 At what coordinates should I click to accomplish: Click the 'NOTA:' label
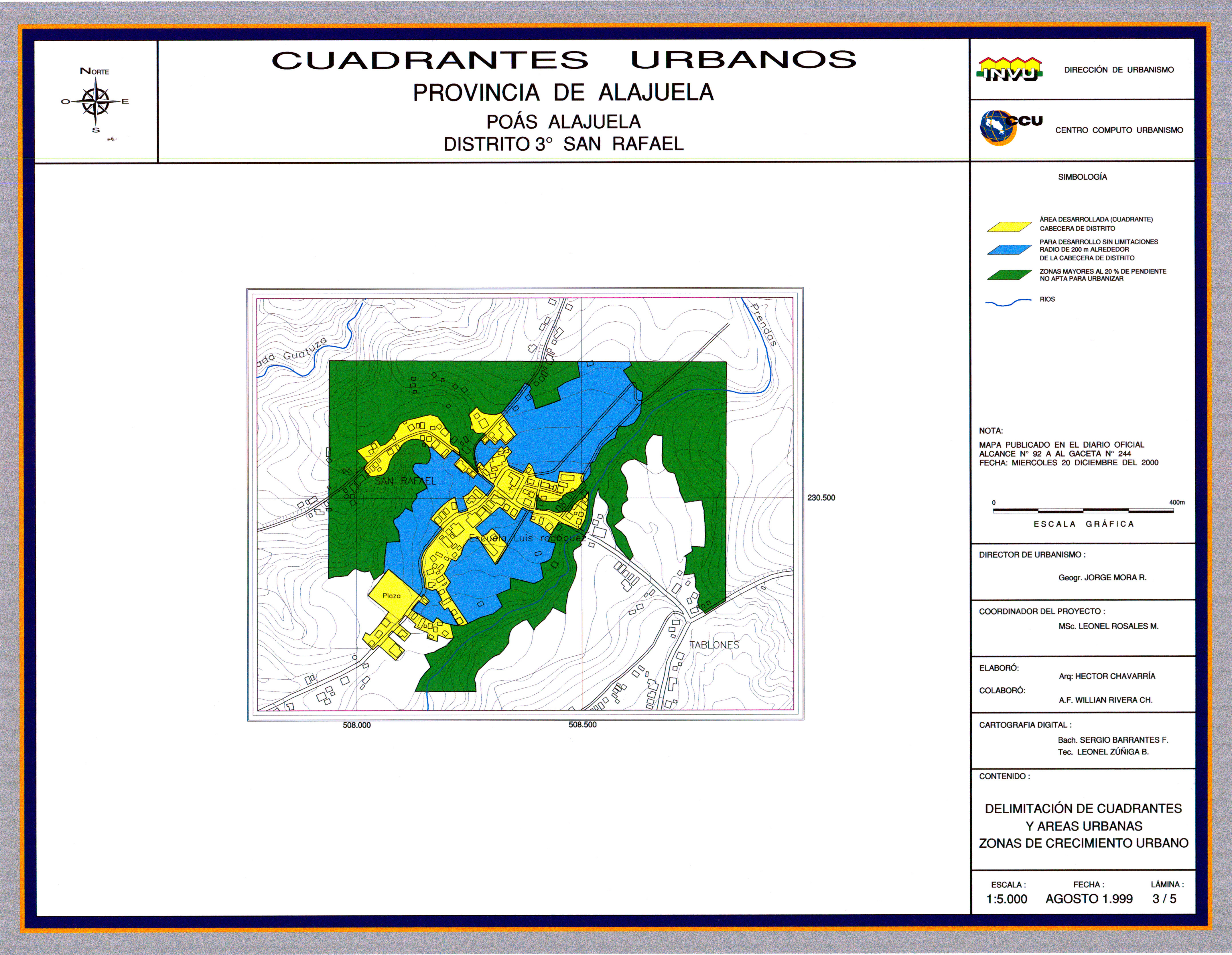(991, 431)
